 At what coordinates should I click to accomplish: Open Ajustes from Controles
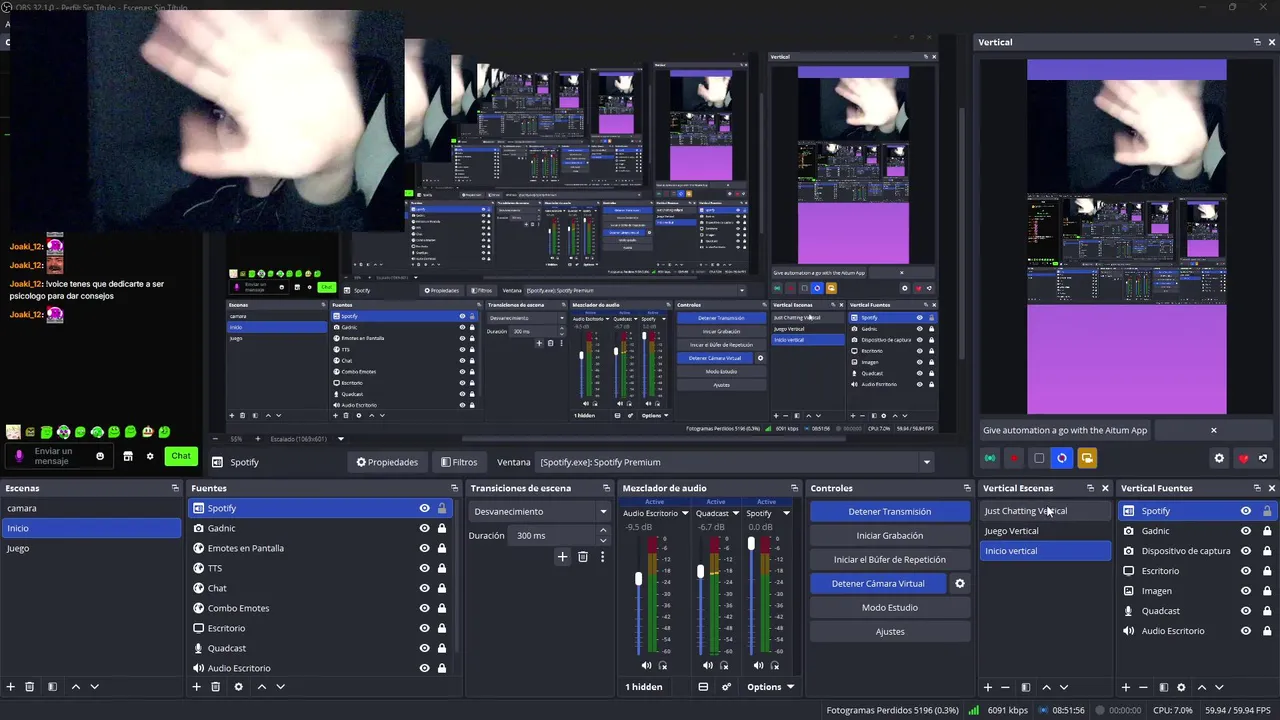pos(890,631)
